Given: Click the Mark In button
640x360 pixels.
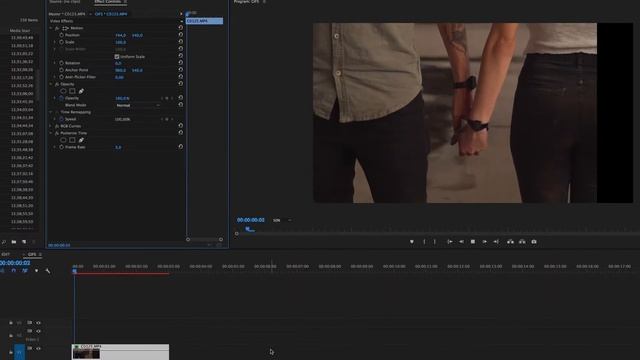Looking at the screenshot, I should [x=424, y=242].
